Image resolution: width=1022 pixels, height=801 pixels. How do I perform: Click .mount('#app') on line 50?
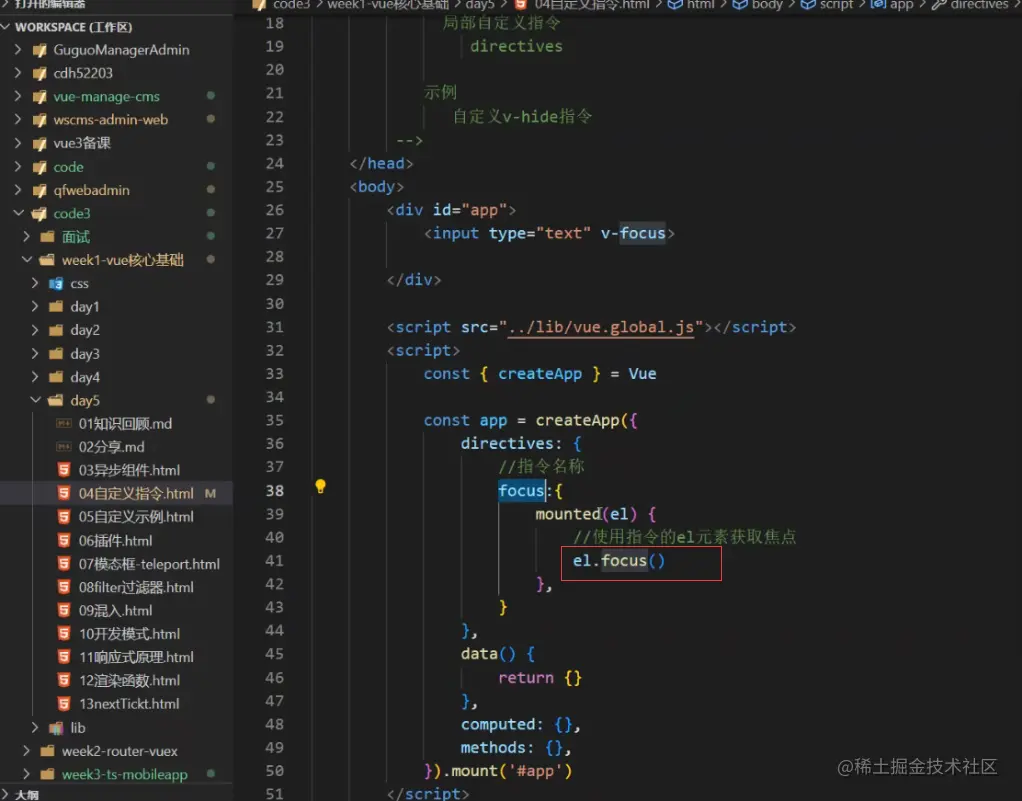click(508, 771)
